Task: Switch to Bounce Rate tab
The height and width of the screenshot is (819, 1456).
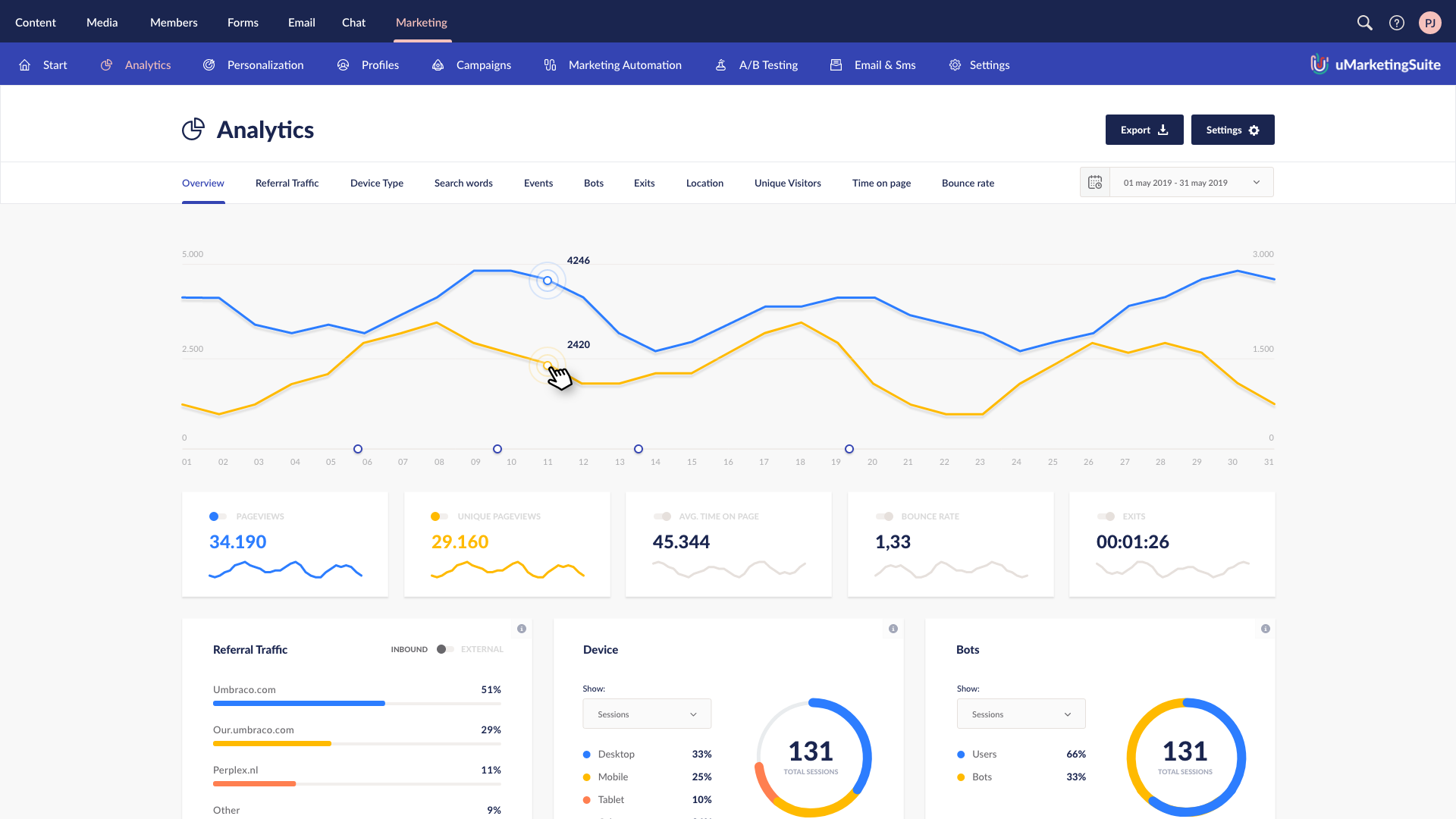Action: (967, 182)
